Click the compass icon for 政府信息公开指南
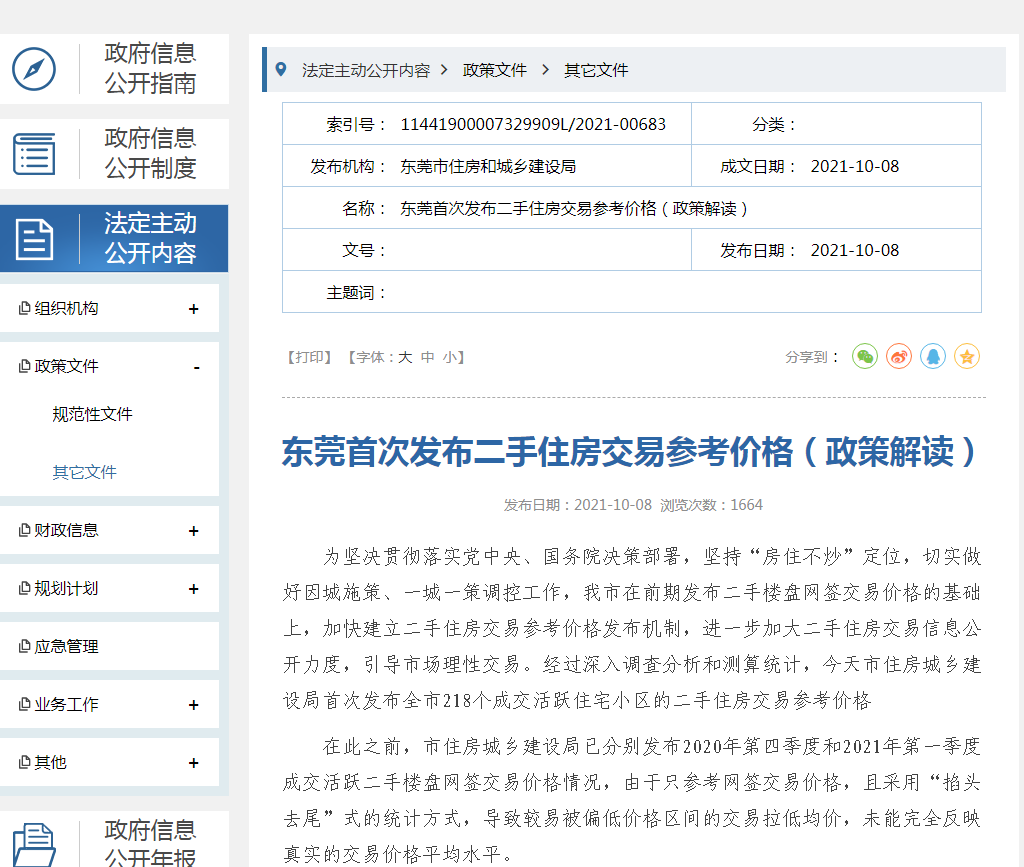This screenshot has height=867, width=1024. (x=33, y=69)
